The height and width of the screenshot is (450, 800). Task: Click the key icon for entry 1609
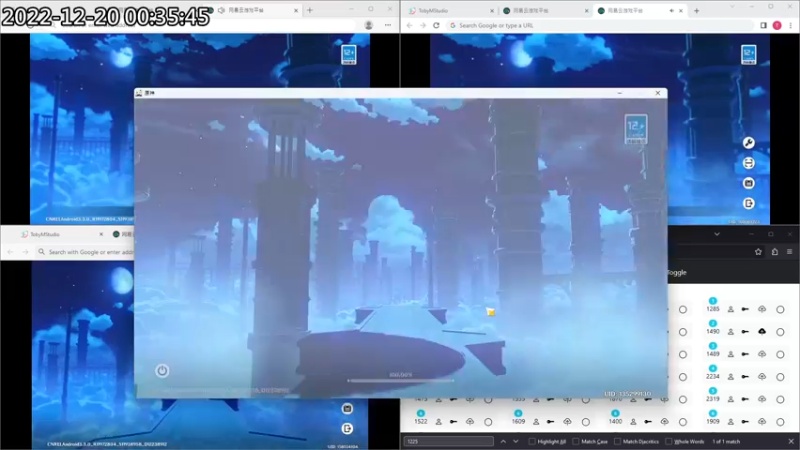click(x=551, y=422)
